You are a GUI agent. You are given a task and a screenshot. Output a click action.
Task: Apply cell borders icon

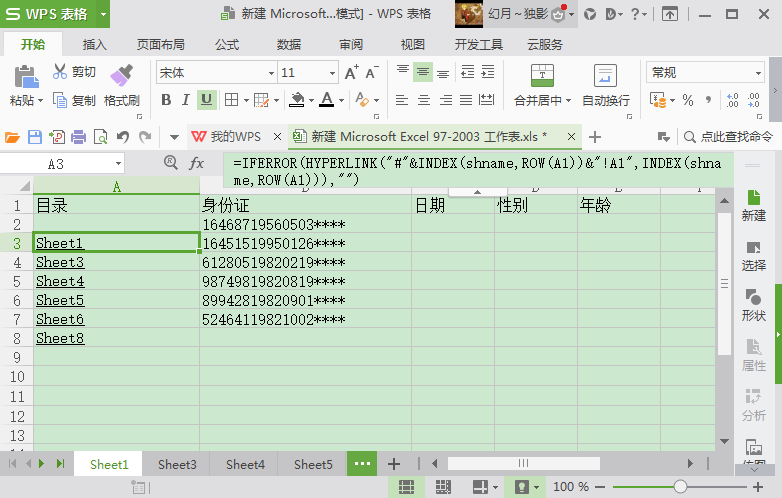[x=231, y=100]
